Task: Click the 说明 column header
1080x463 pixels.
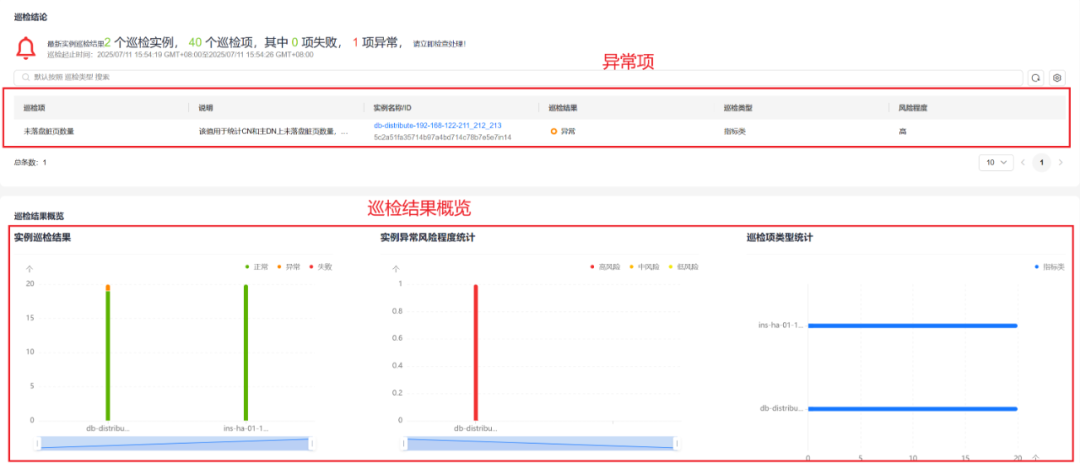Action: tap(206, 108)
